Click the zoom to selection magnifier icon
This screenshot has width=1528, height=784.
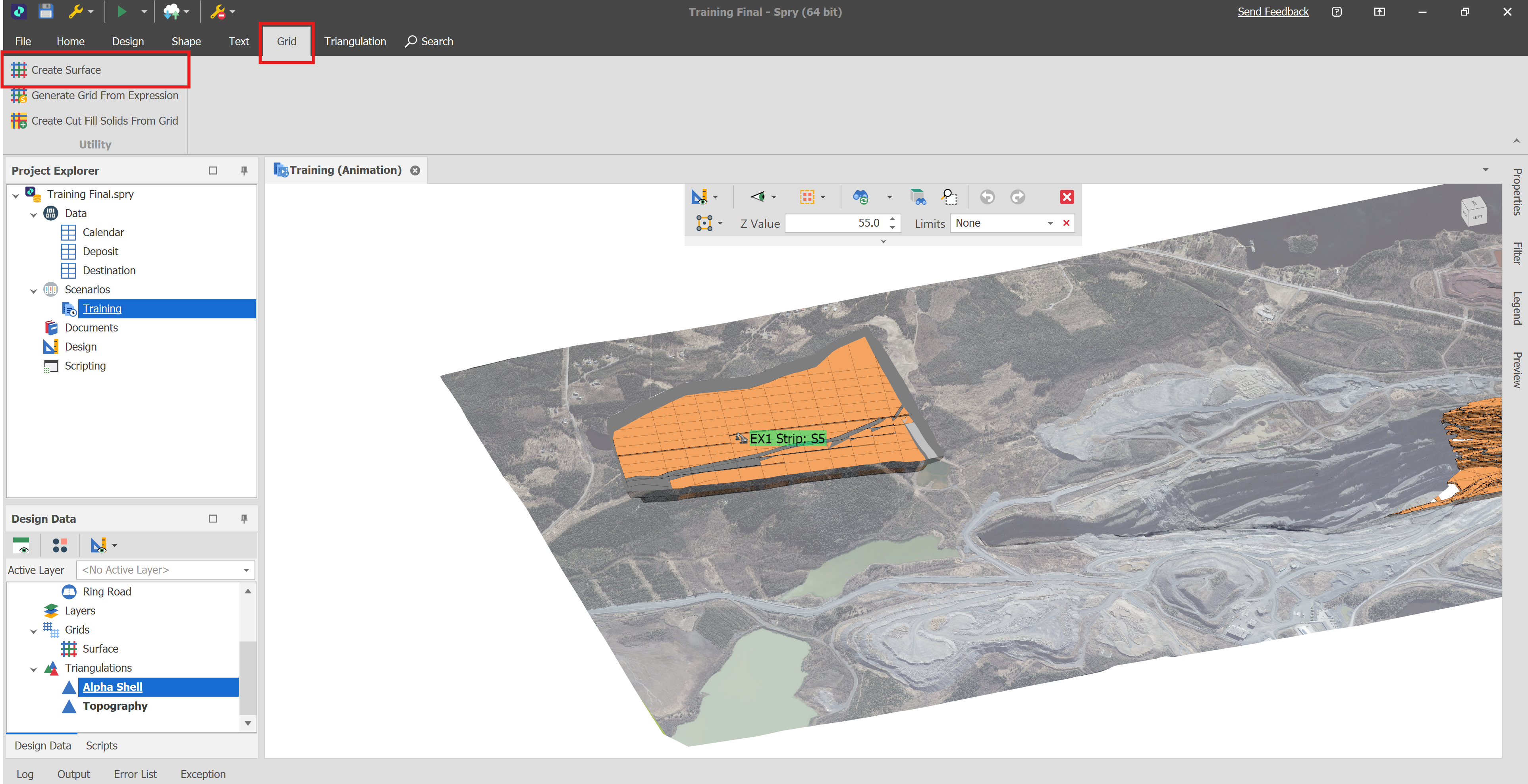tap(949, 197)
